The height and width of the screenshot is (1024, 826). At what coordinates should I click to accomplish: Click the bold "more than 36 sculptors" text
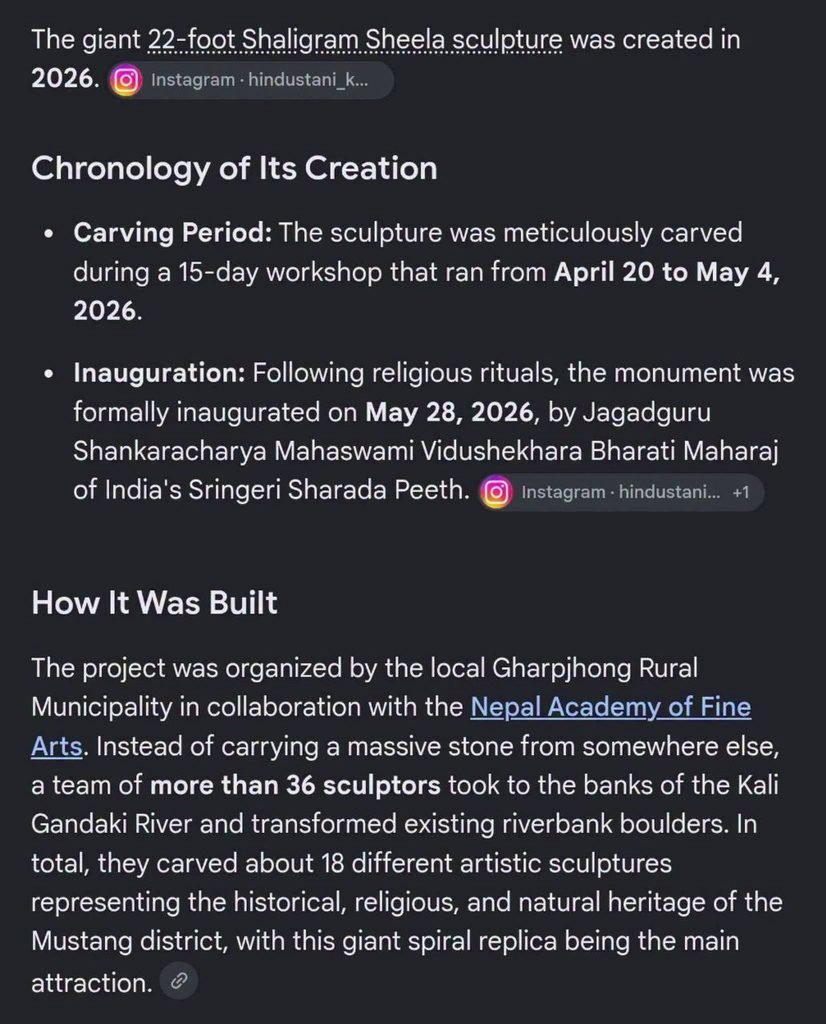click(x=295, y=785)
